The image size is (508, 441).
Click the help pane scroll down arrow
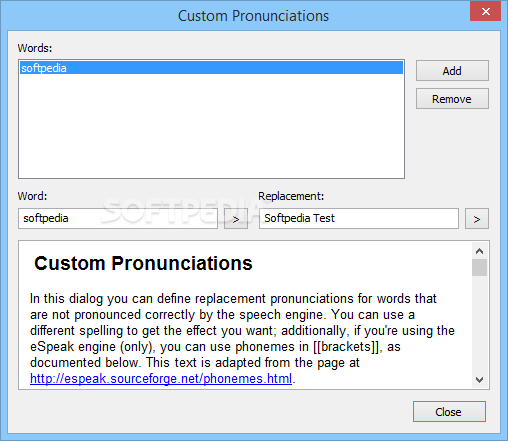[x=479, y=380]
